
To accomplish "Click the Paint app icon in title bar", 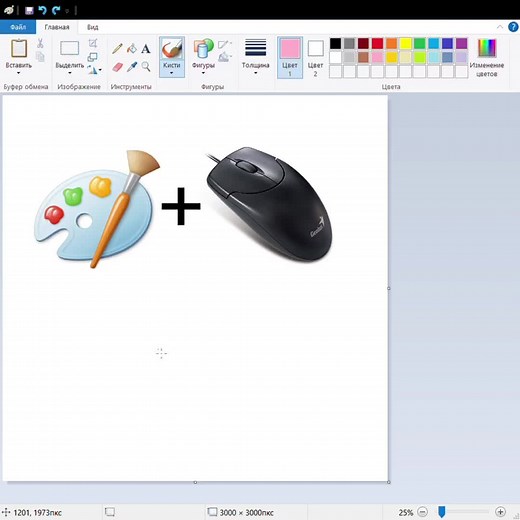I will [9, 10].
